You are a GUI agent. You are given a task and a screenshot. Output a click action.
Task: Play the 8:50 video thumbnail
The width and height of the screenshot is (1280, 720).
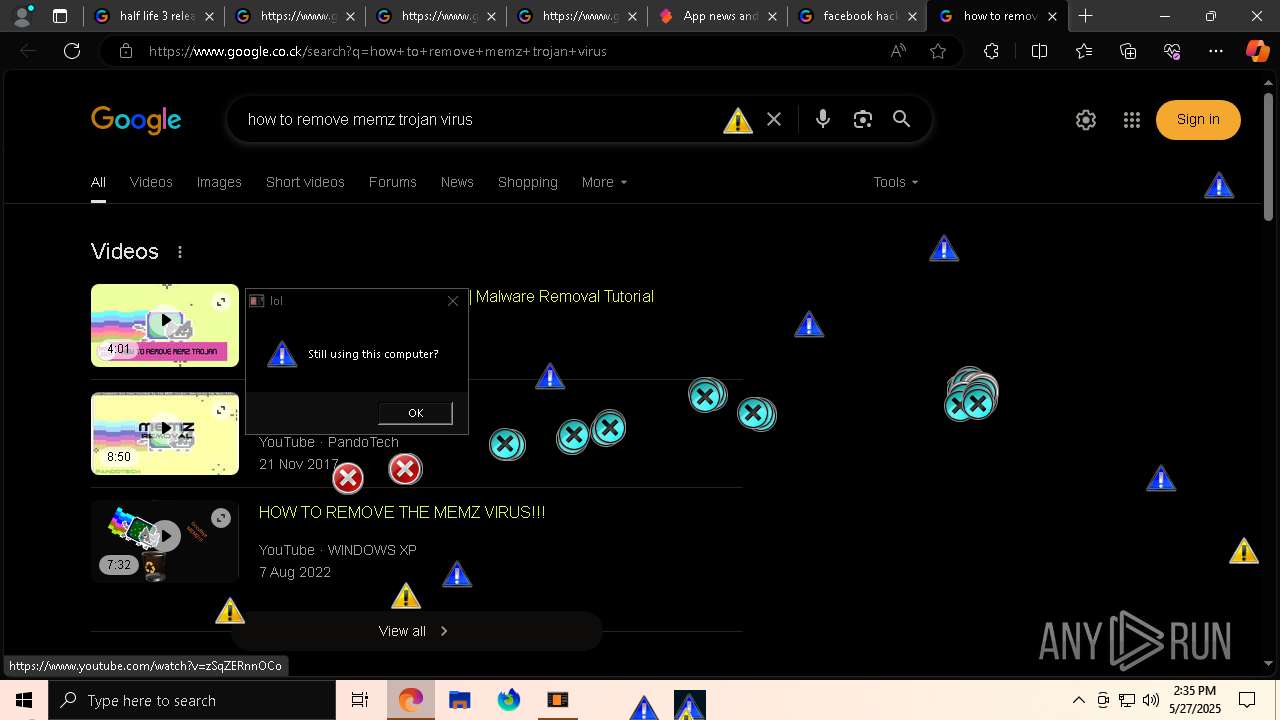165,433
